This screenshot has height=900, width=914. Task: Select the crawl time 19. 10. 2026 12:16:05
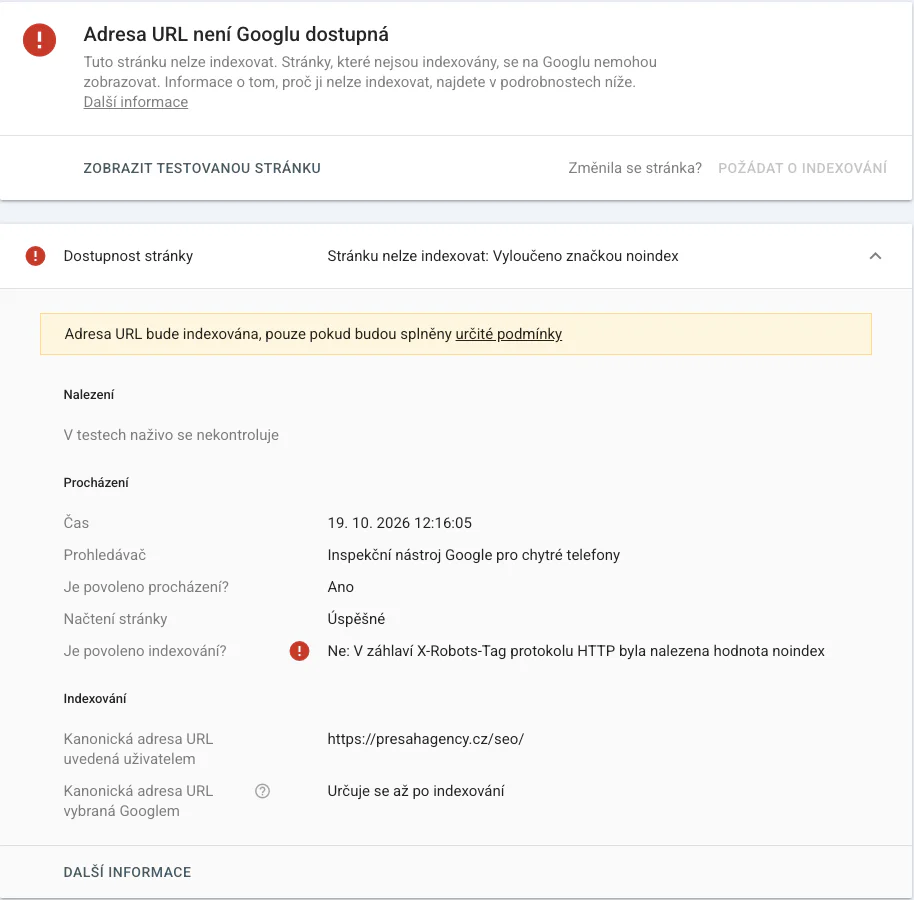coord(399,523)
